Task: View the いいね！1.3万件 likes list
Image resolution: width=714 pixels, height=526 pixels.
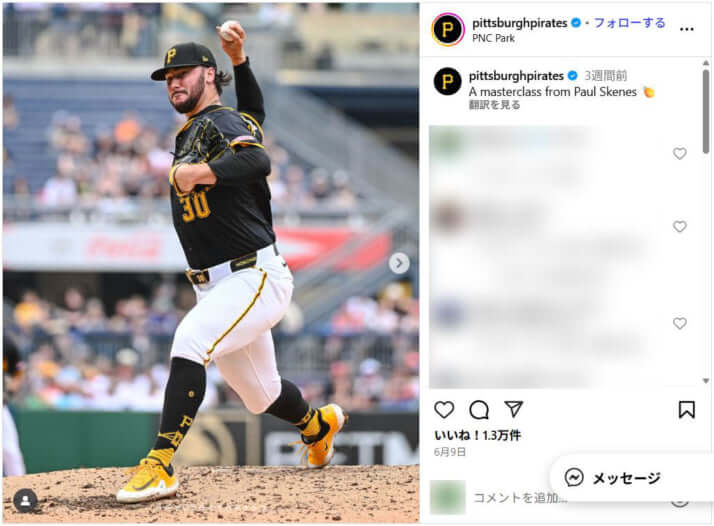Action: [477, 435]
